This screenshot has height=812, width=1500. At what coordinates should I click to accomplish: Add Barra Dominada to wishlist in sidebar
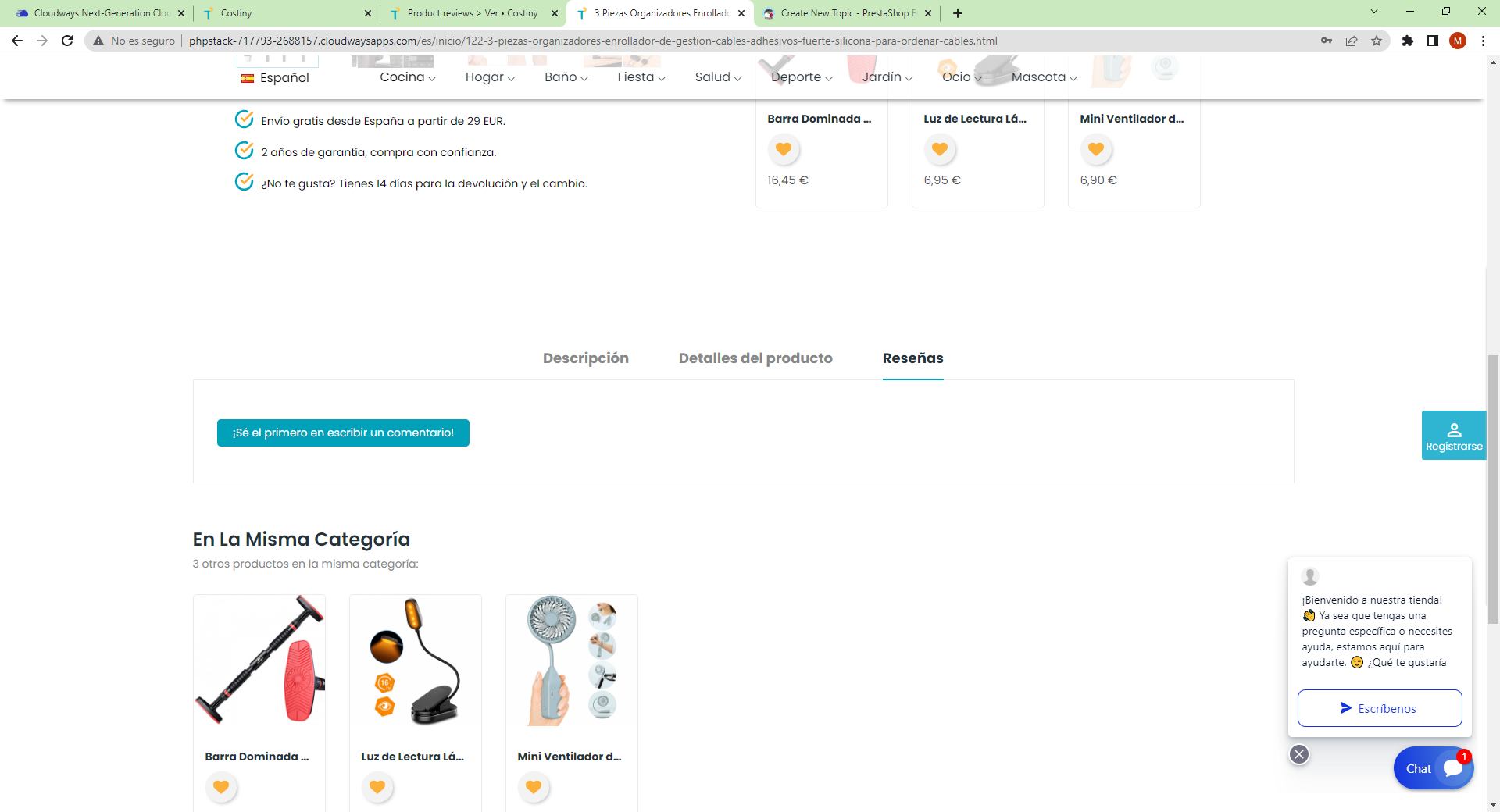point(784,149)
